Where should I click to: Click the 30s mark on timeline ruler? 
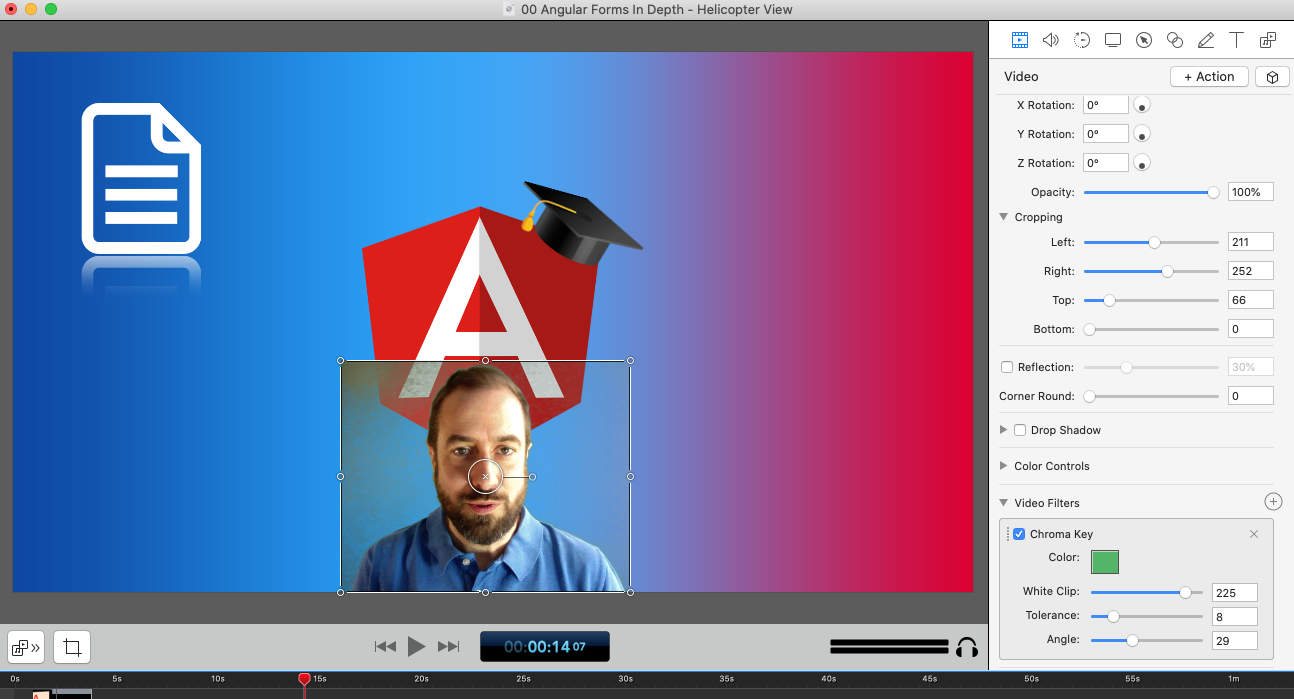pyautogui.click(x=625, y=679)
